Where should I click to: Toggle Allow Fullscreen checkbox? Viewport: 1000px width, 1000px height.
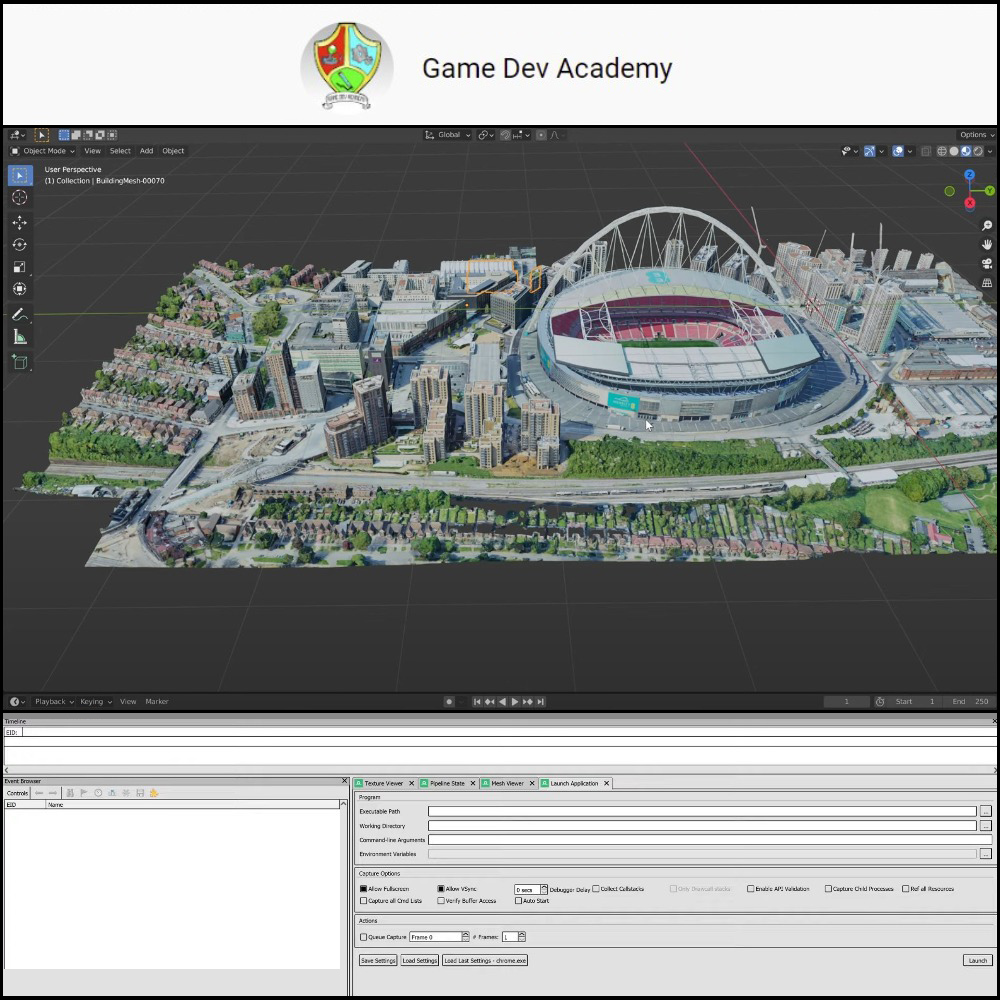coord(364,889)
